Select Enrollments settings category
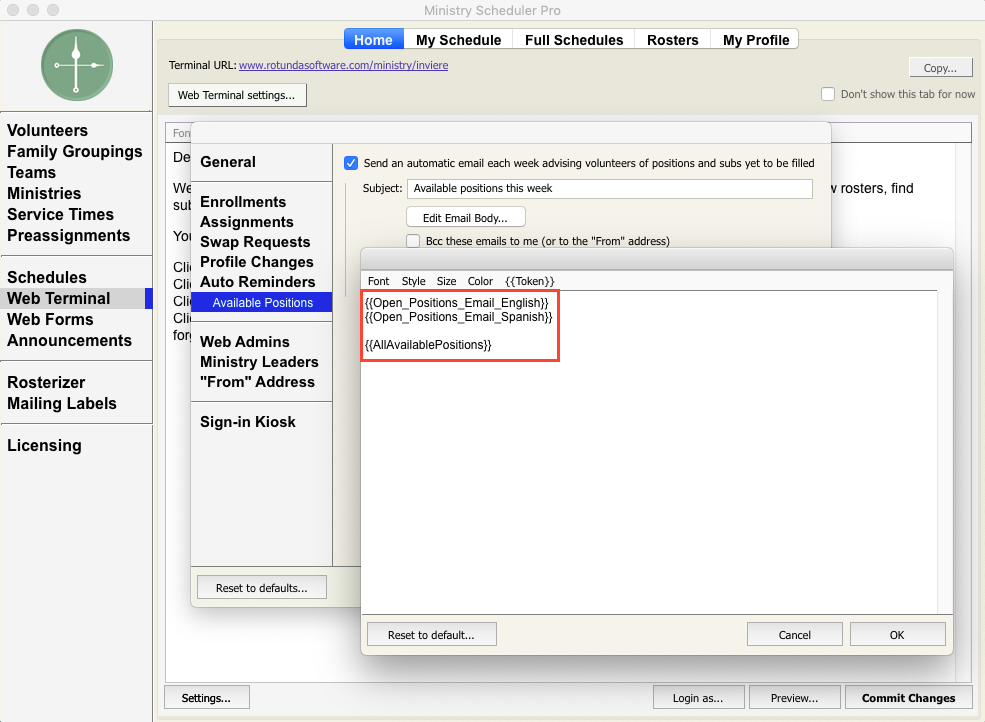985x722 pixels. [243, 202]
